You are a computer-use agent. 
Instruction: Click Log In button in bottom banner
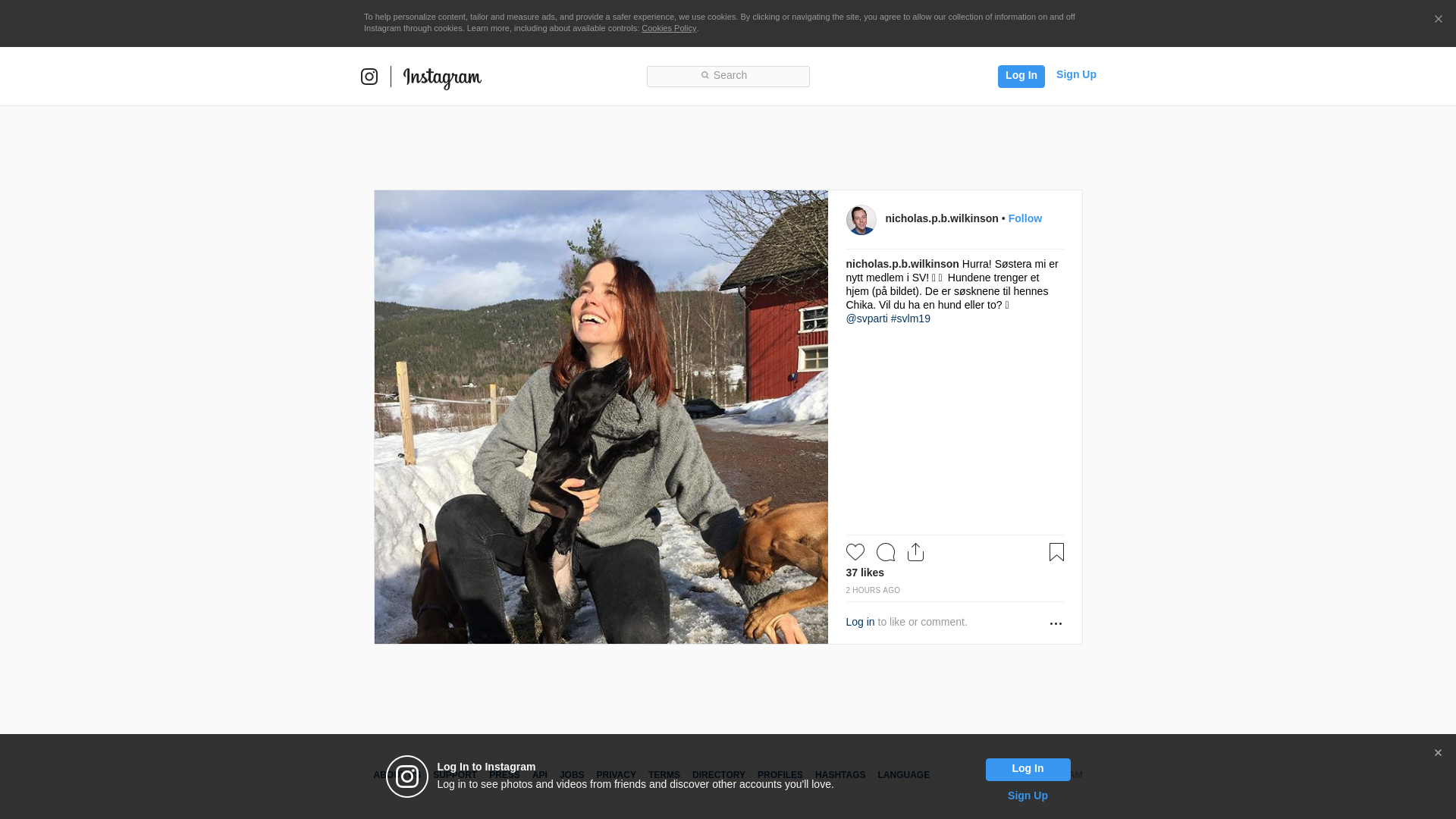1028,770
